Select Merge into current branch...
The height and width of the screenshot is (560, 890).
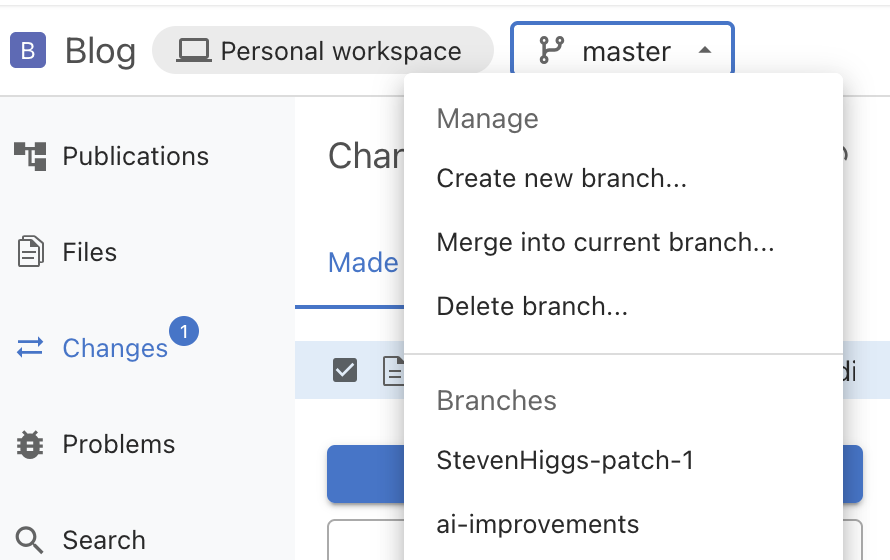coord(605,243)
